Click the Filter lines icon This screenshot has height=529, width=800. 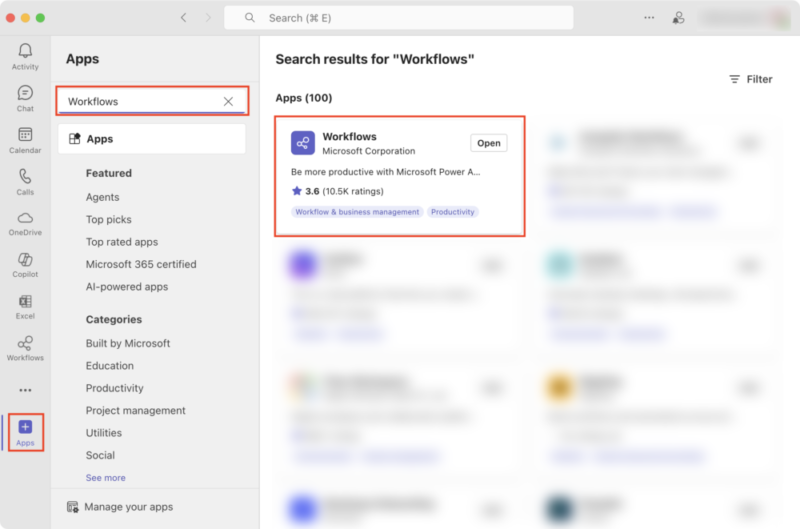734,79
